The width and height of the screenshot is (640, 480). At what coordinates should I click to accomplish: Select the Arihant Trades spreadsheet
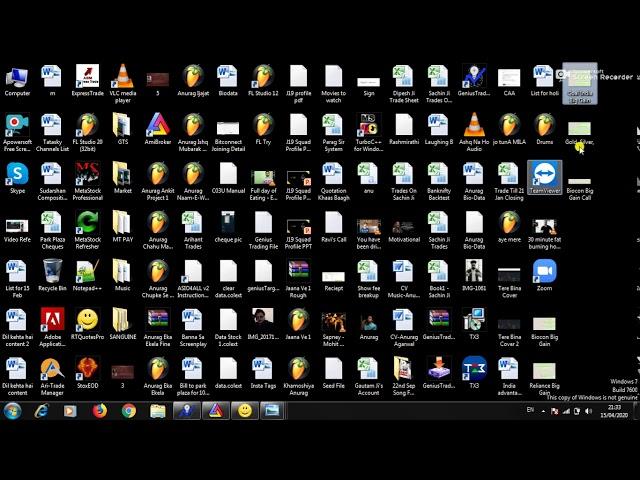(193, 230)
